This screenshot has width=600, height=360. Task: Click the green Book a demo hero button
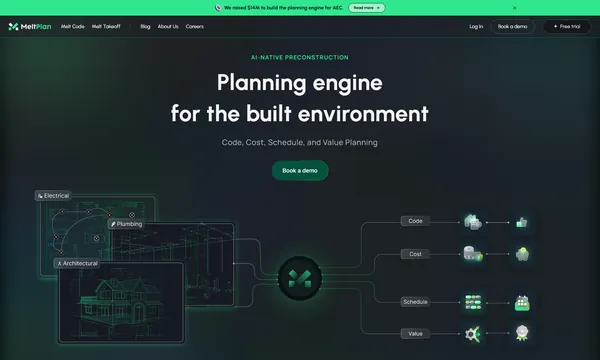(x=300, y=170)
